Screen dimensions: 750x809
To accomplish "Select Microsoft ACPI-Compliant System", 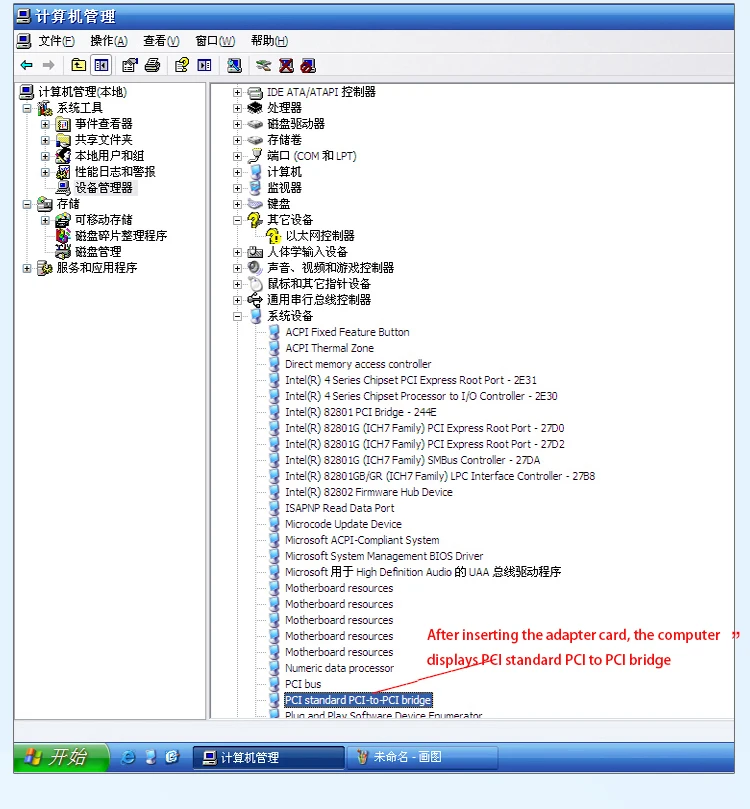I will point(362,540).
